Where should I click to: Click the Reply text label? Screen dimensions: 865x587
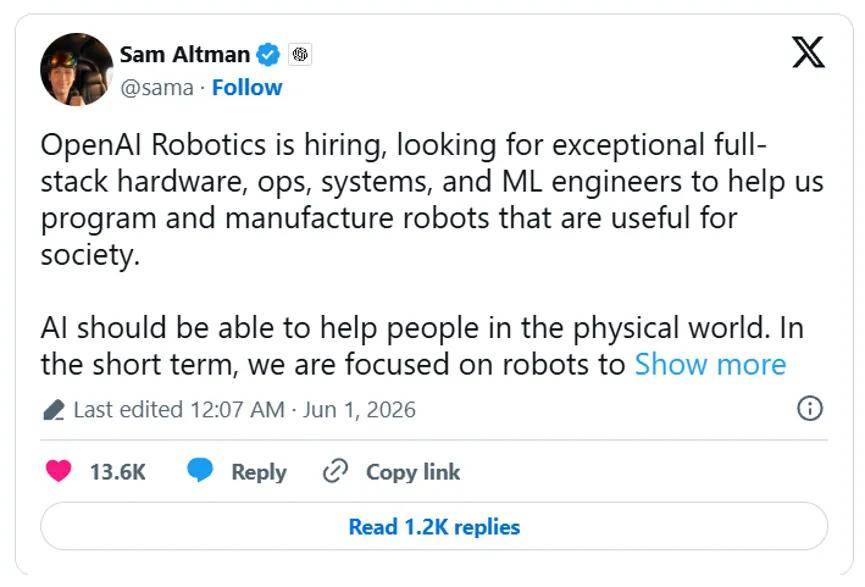click(259, 472)
